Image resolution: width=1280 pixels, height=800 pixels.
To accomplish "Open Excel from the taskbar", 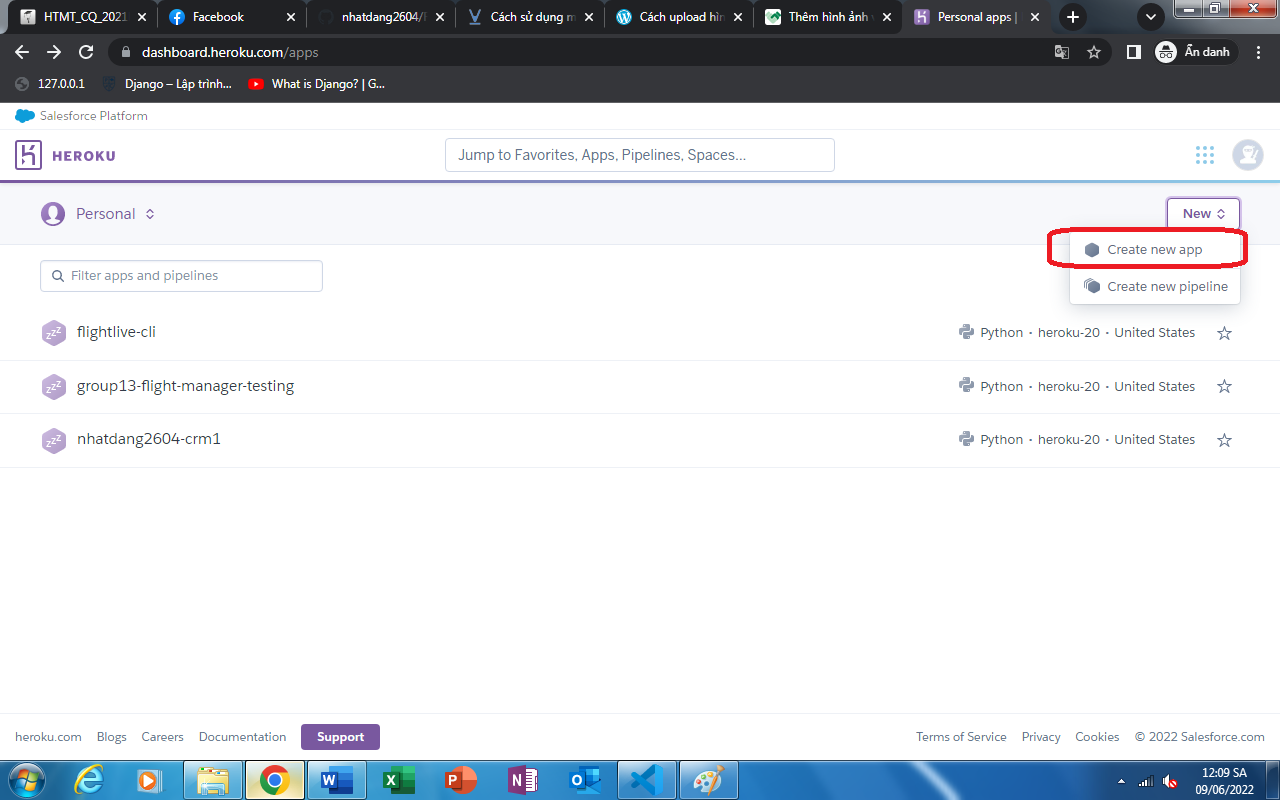I will click(x=399, y=780).
